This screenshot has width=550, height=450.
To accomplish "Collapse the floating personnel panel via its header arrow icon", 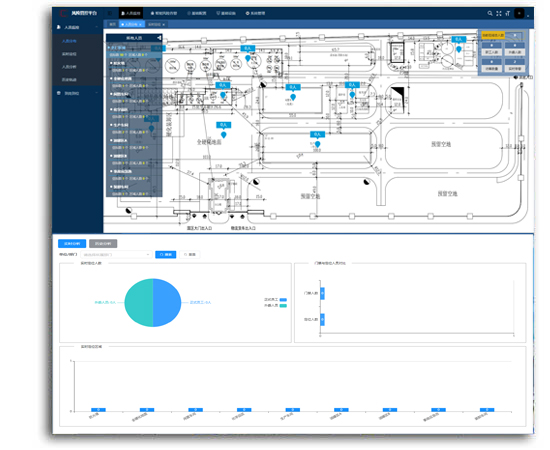I will point(159,38).
